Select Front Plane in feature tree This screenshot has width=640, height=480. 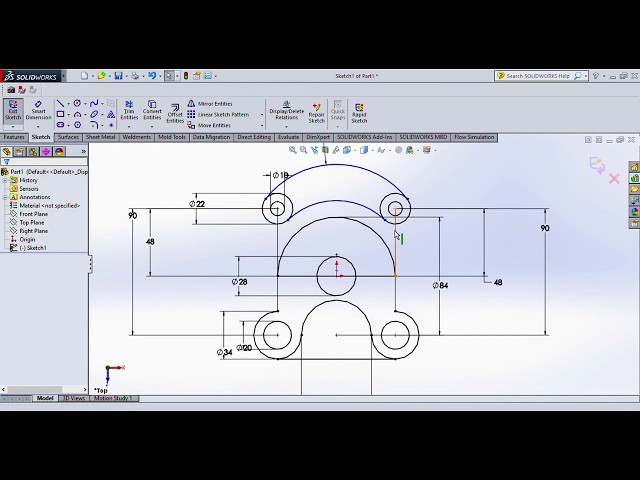tap(33, 214)
